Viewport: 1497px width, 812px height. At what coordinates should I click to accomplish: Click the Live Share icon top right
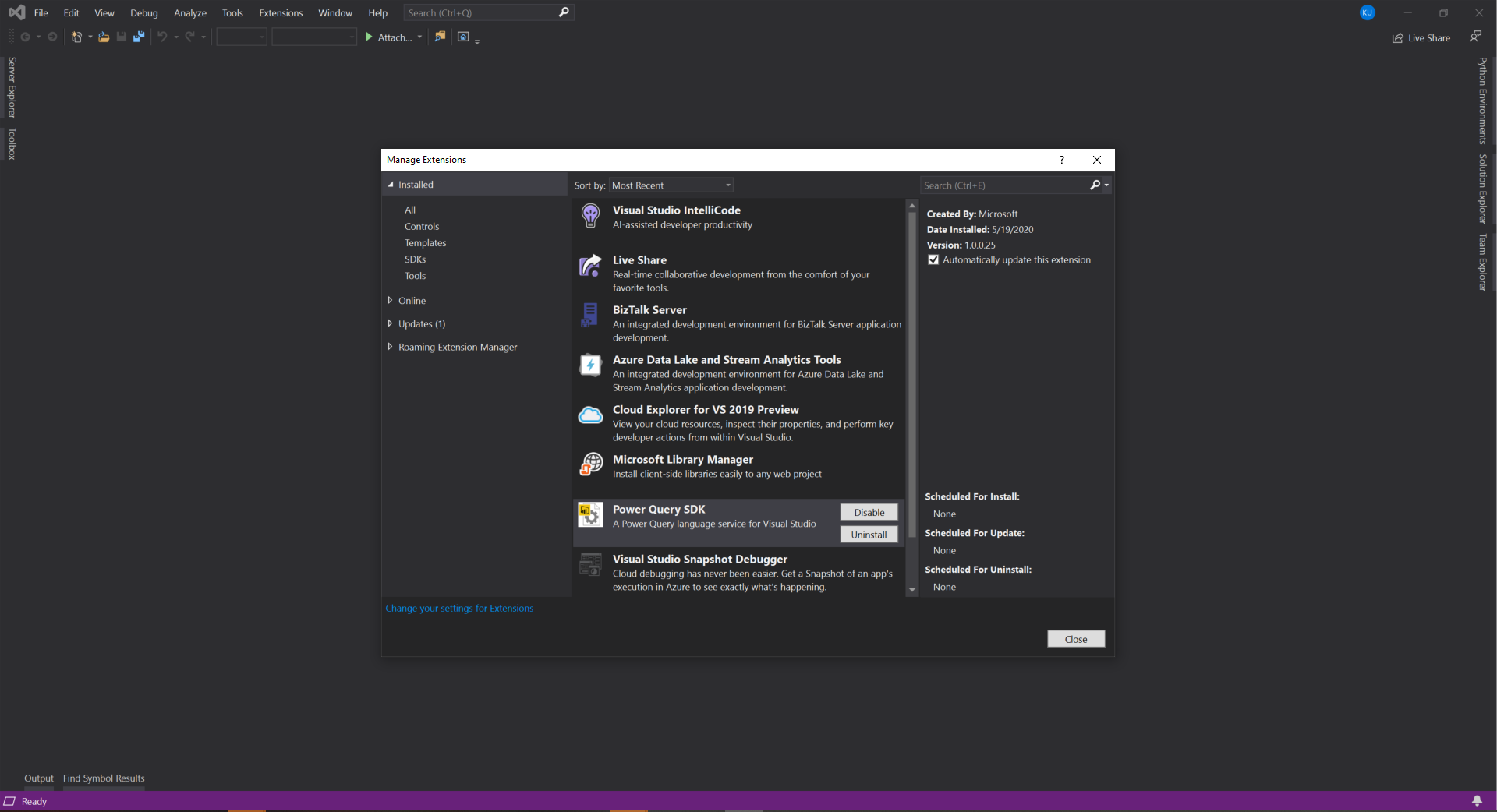(1398, 37)
